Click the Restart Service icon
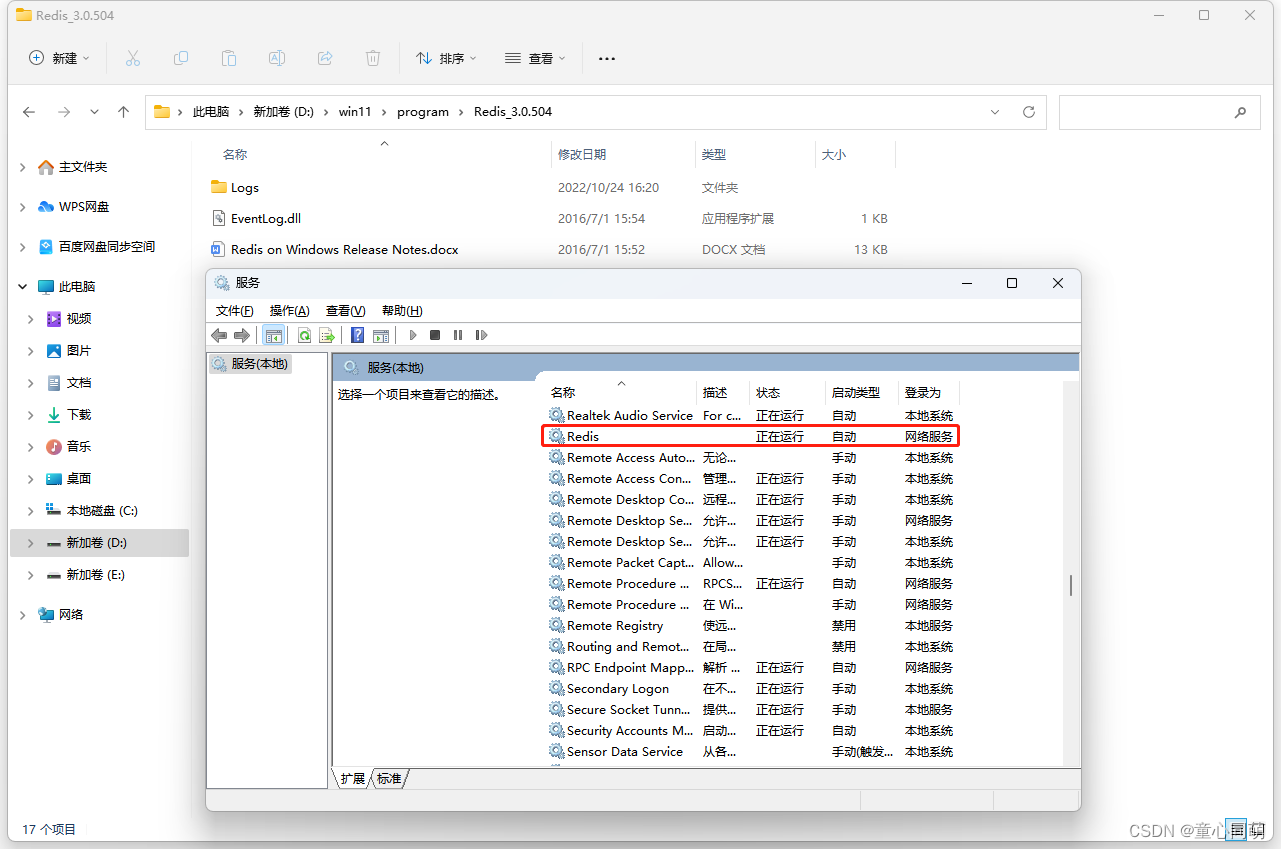The width and height of the screenshot is (1281, 849). click(480, 335)
